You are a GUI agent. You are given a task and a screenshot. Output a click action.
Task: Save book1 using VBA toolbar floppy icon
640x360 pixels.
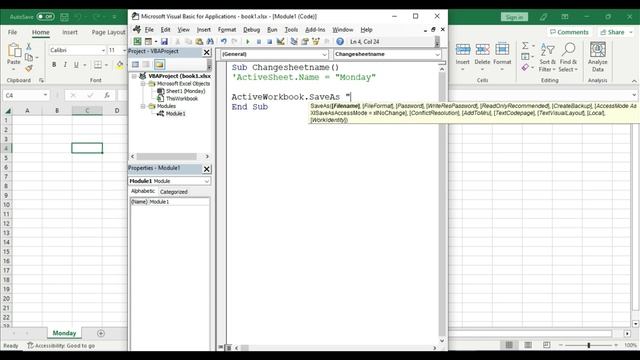pos(164,42)
